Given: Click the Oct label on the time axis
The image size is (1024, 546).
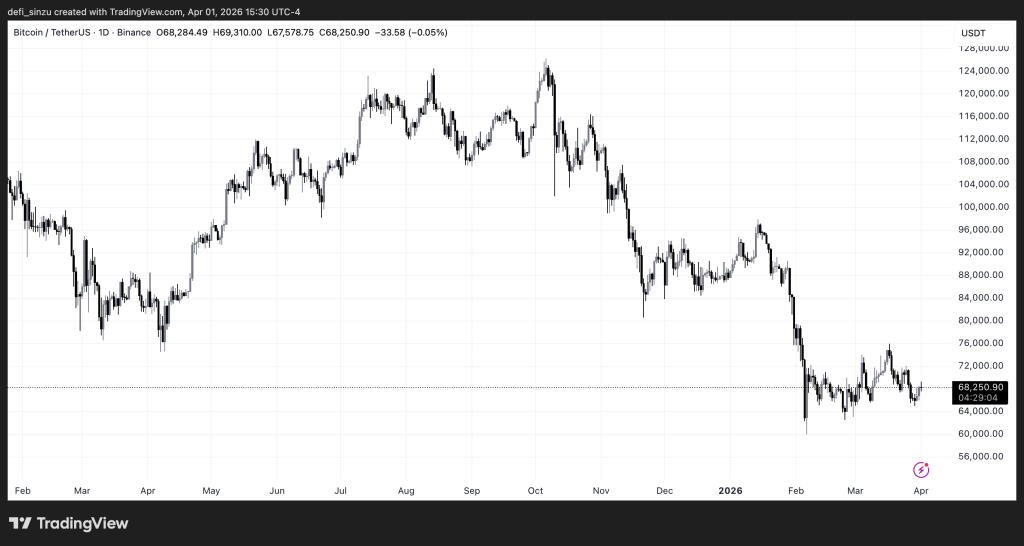Looking at the screenshot, I should (535, 491).
